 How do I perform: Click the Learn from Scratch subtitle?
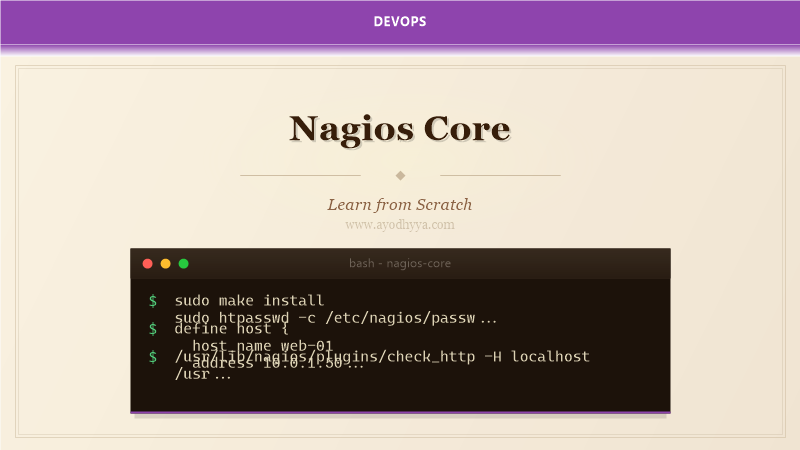[400, 205]
